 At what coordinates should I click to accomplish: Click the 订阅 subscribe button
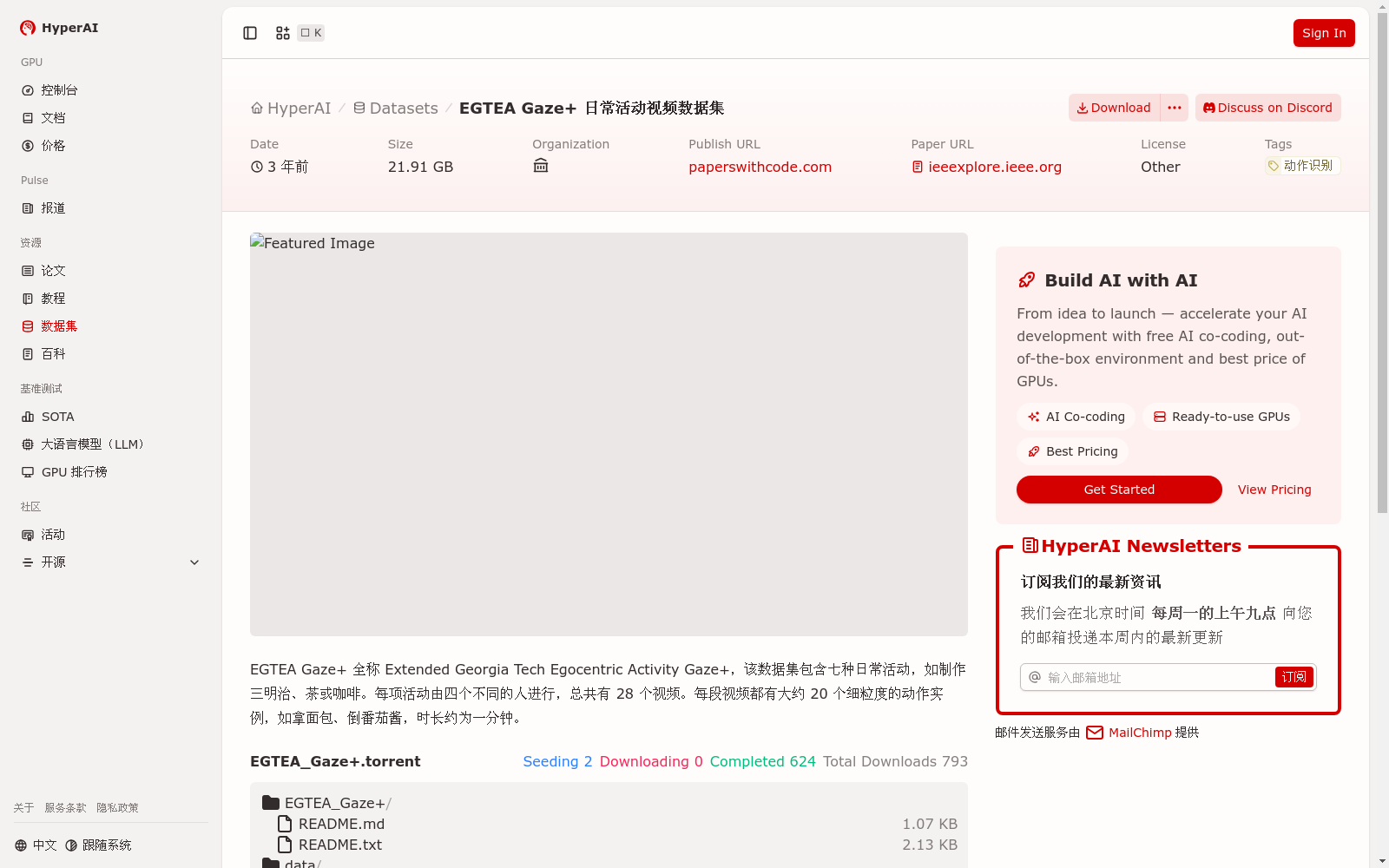pyautogui.click(x=1294, y=677)
